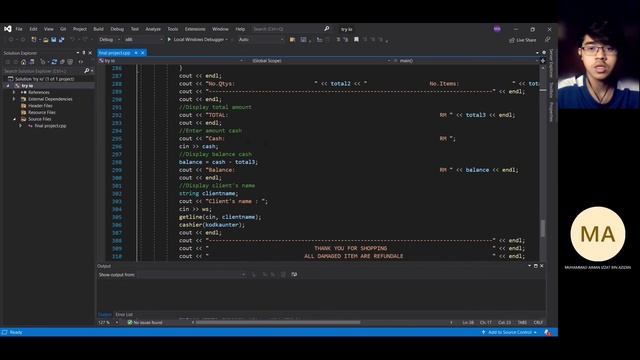Image resolution: width=640 pixels, height=360 pixels.
Task: Open the 127 % zoom dropdown
Action: pyautogui.click(x=108, y=322)
